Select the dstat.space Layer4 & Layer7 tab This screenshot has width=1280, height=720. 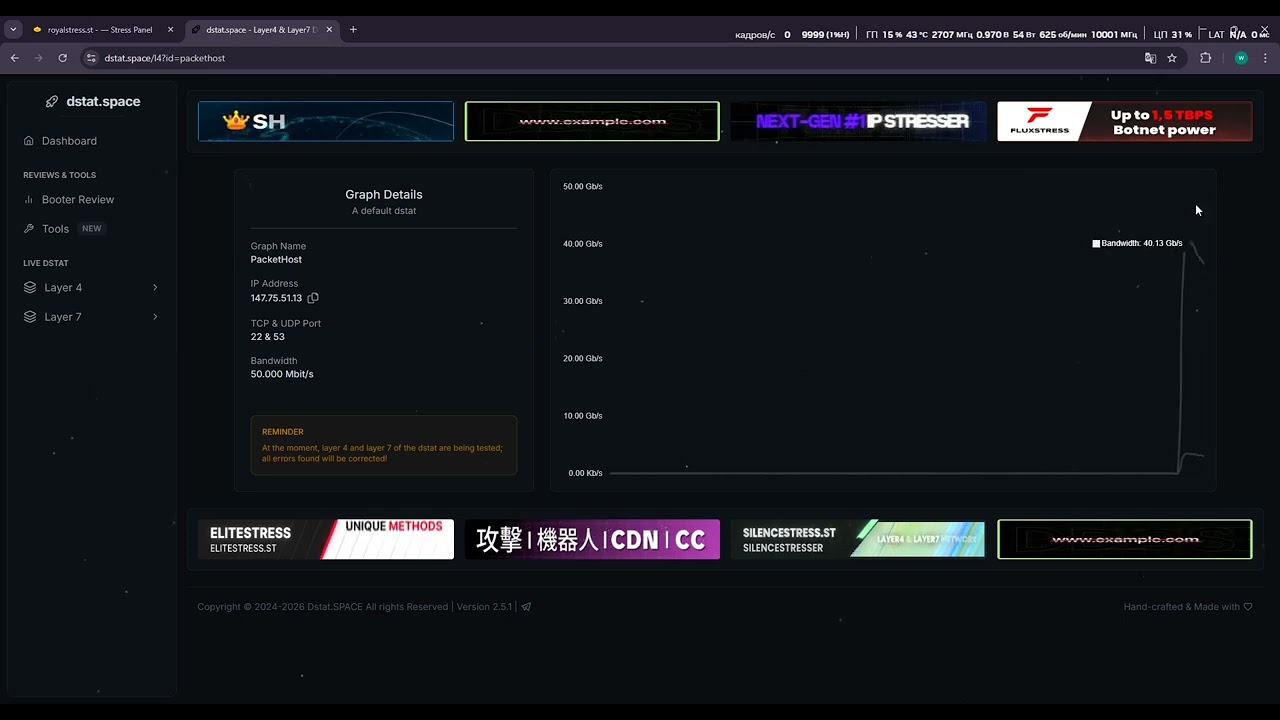tap(263, 30)
